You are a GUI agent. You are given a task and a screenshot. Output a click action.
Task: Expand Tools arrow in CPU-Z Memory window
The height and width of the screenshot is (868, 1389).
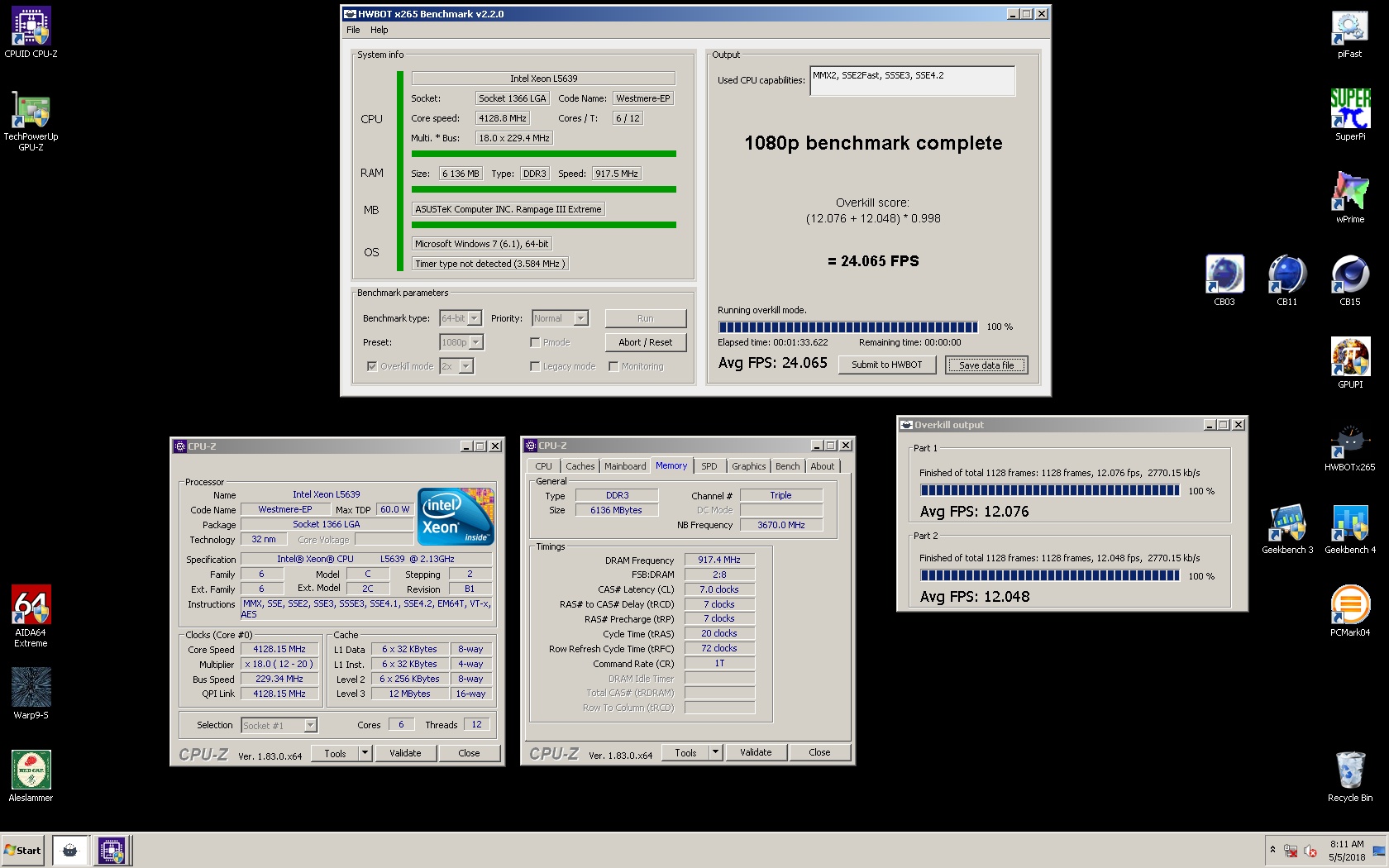[715, 752]
